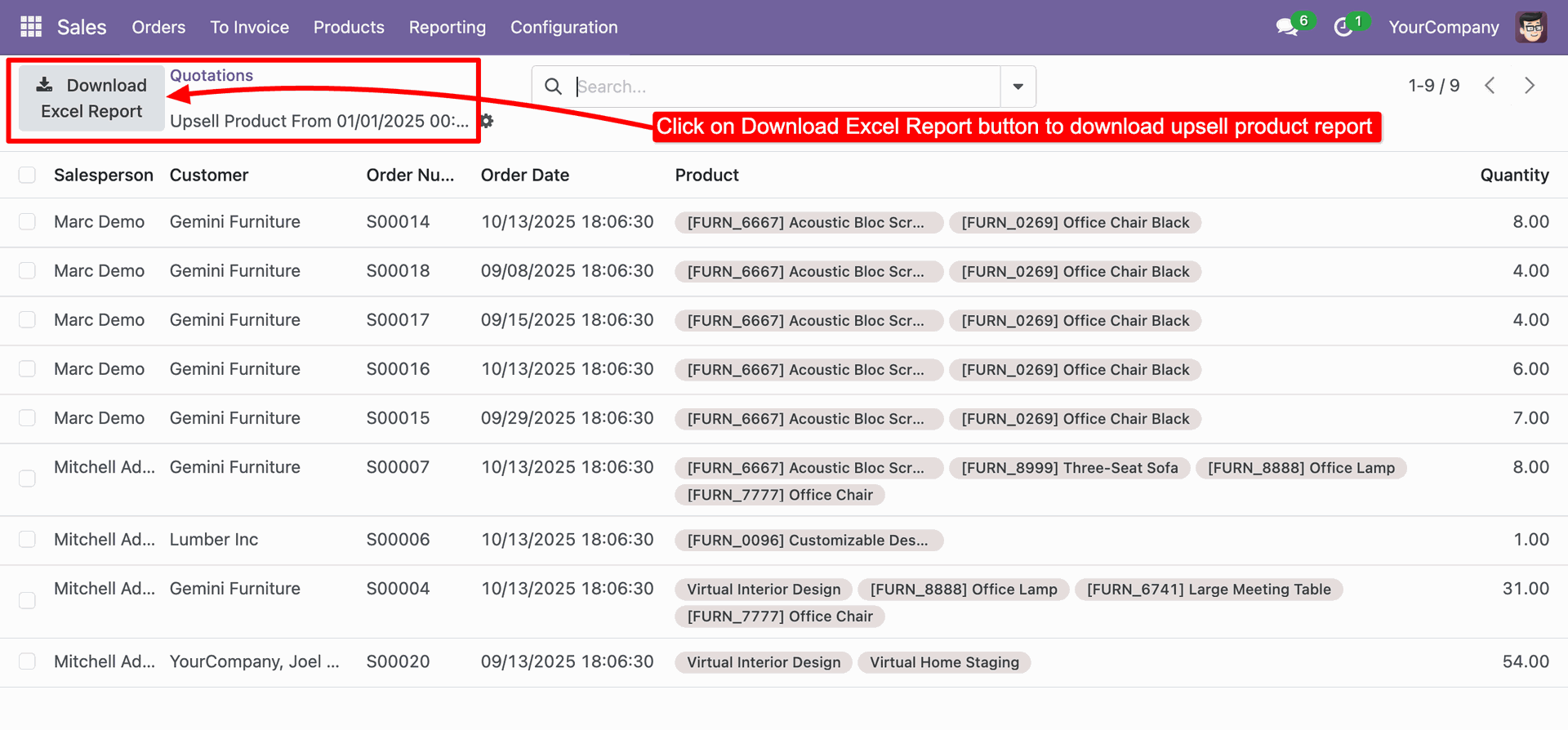Select the checkbox for Lumber Inc row
This screenshot has height=730, width=1568.
pos(27,540)
